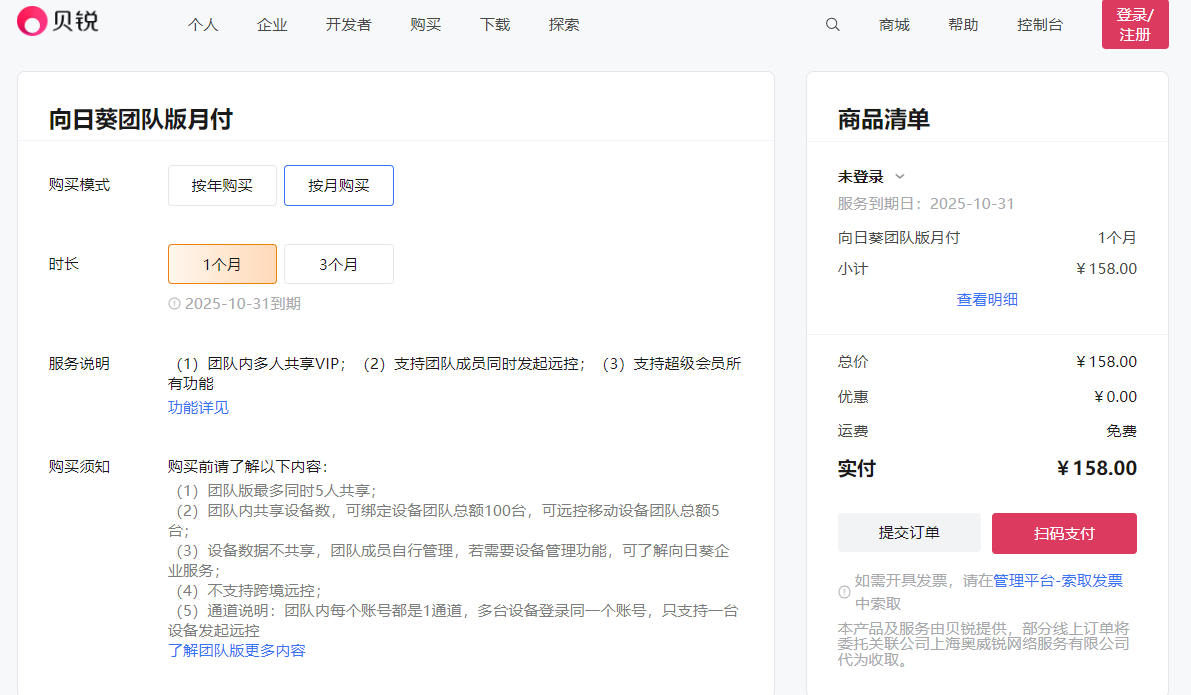Click the 购买须知 label

(79, 466)
